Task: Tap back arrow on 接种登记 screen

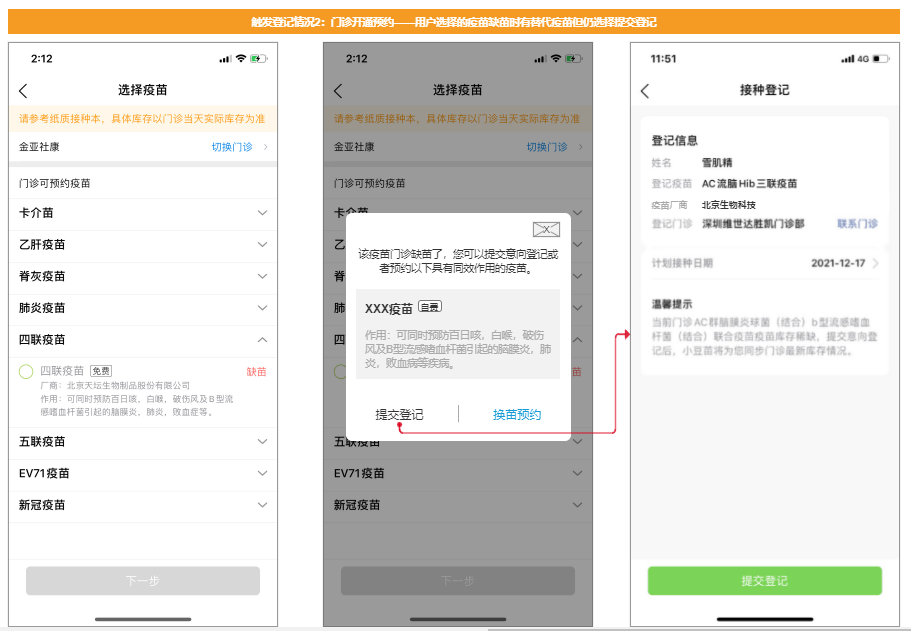Action: (645, 91)
